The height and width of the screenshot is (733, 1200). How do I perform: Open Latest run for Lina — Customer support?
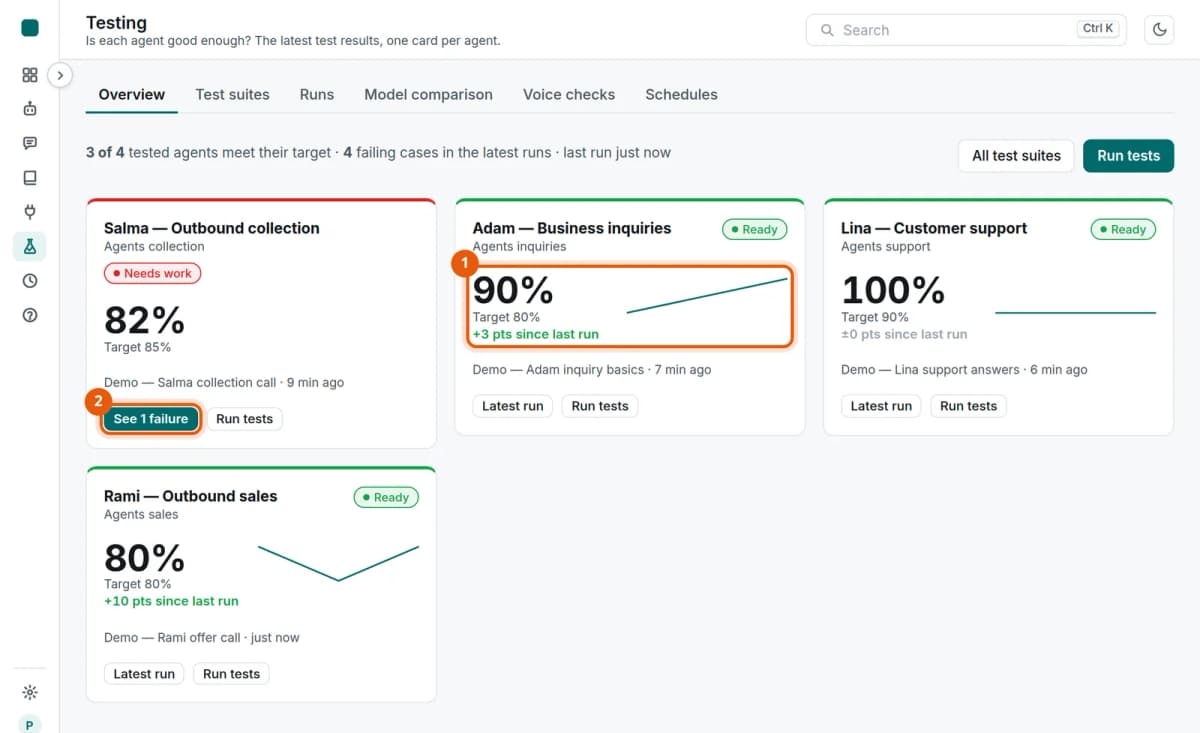click(881, 406)
